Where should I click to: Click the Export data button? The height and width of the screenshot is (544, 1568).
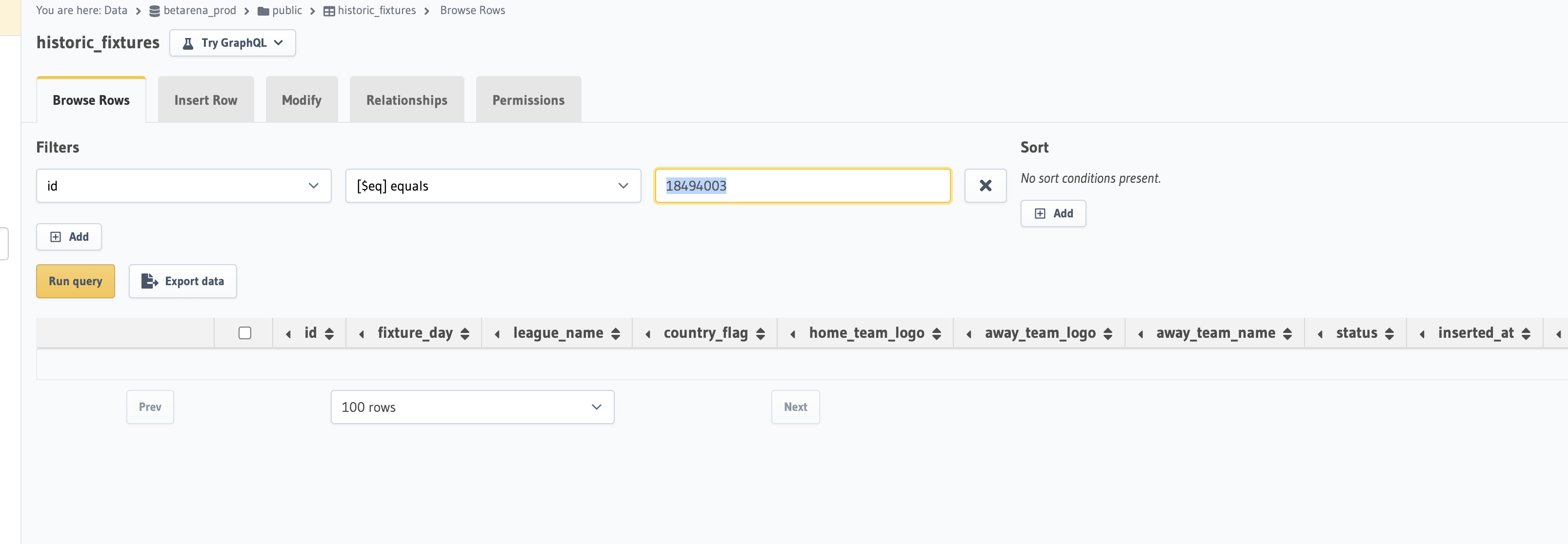tap(182, 281)
